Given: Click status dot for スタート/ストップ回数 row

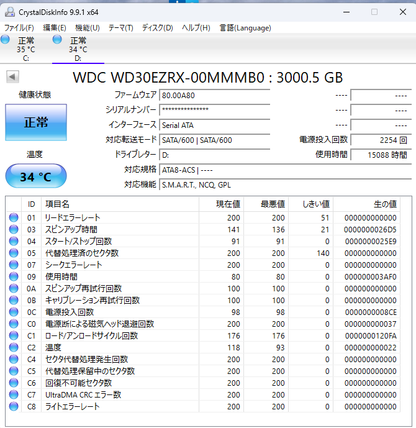Looking at the screenshot, I should [x=14, y=241].
